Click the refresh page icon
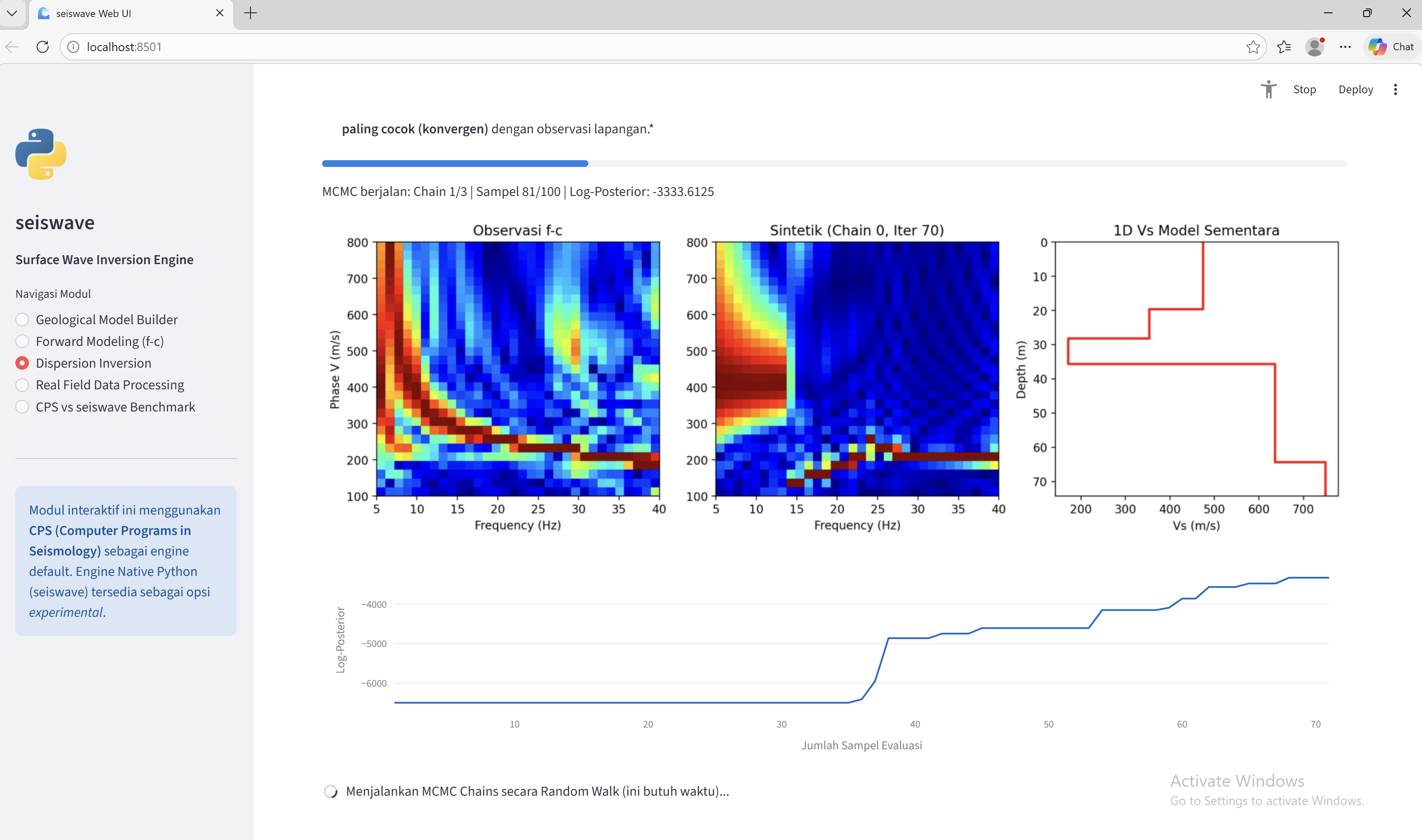Image resolution: width=1422 pixels, height=840 pixels. 43,47
